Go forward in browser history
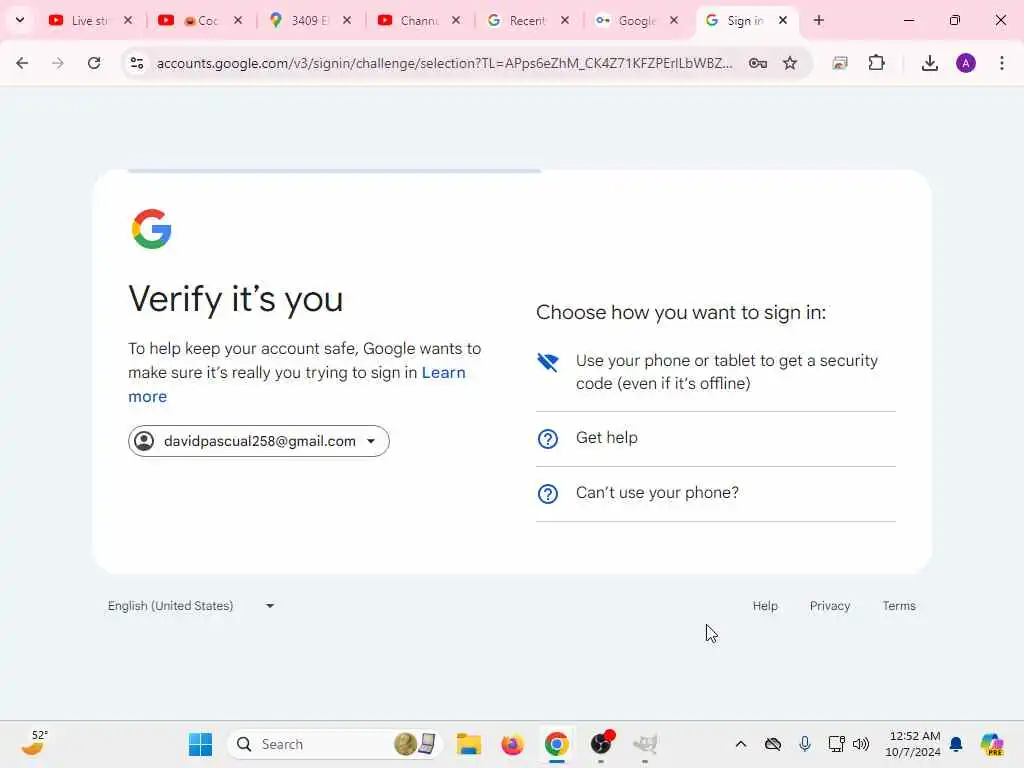 (57, 63)
